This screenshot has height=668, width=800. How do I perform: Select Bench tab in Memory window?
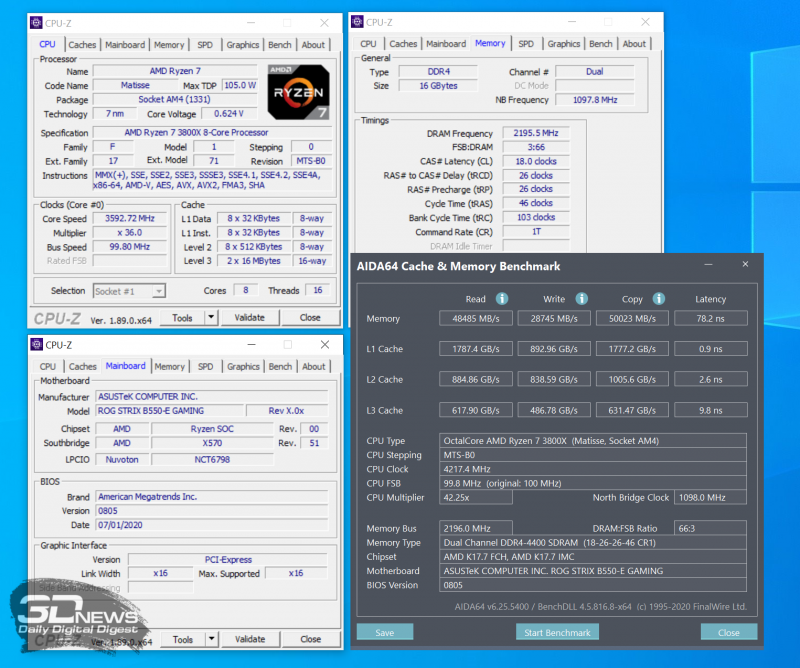click(x=601, y=44)
